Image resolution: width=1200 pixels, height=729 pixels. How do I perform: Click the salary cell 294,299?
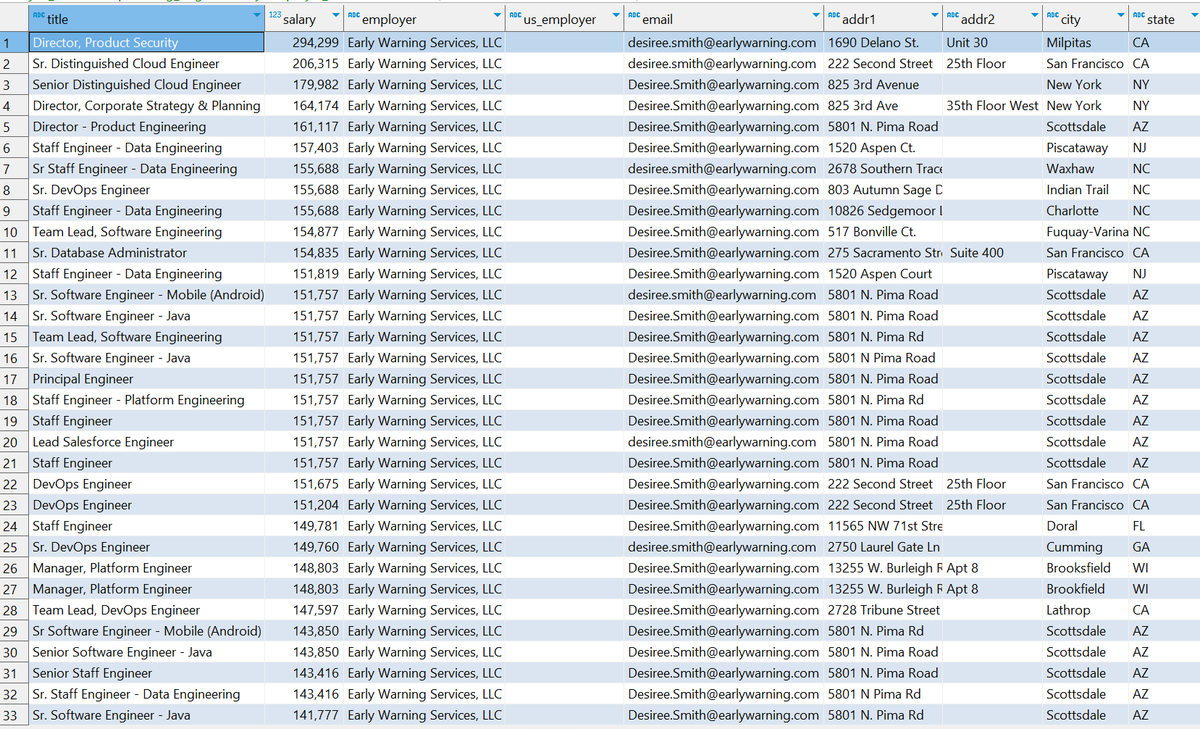305,43
